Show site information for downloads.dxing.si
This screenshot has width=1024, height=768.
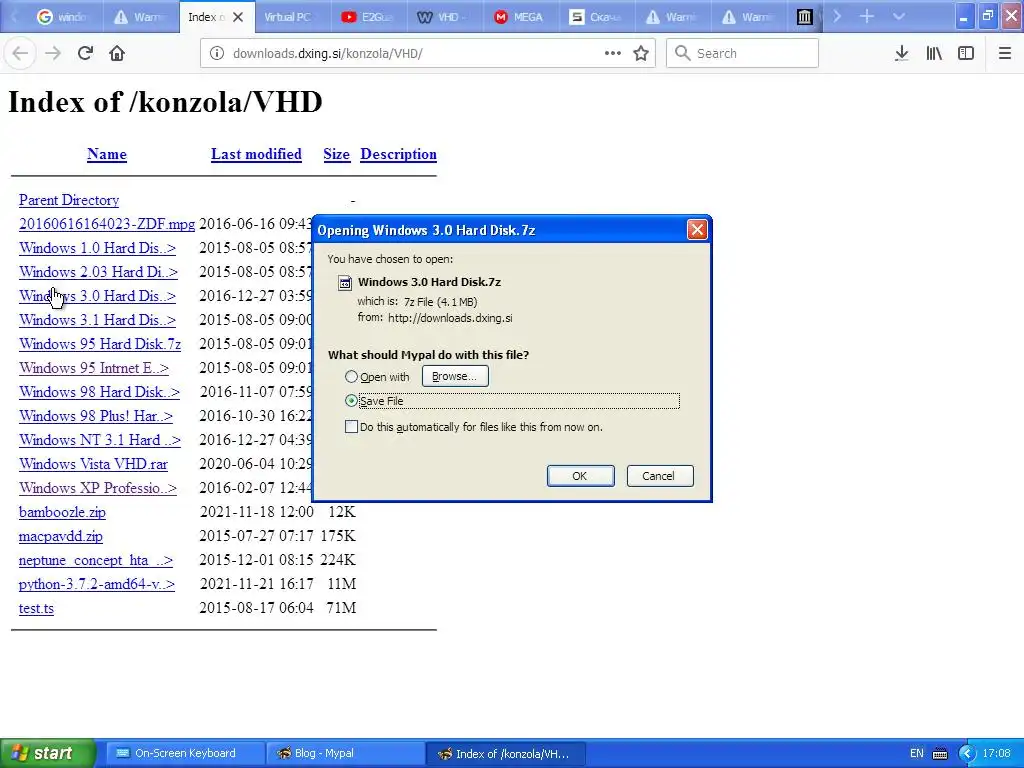[216, 54]
